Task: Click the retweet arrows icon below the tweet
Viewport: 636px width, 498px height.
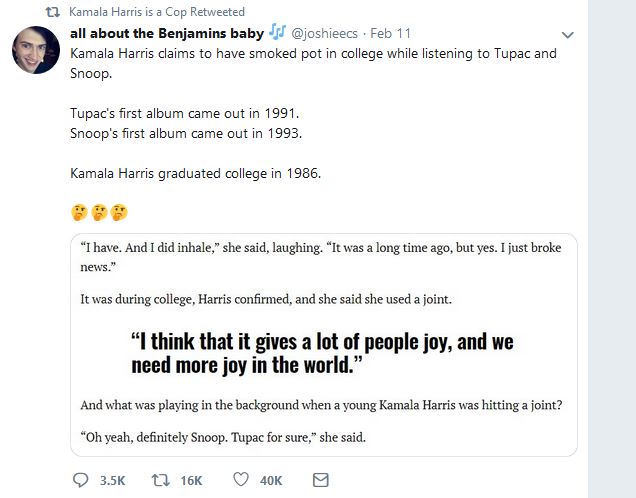Action: click(160, 480)
